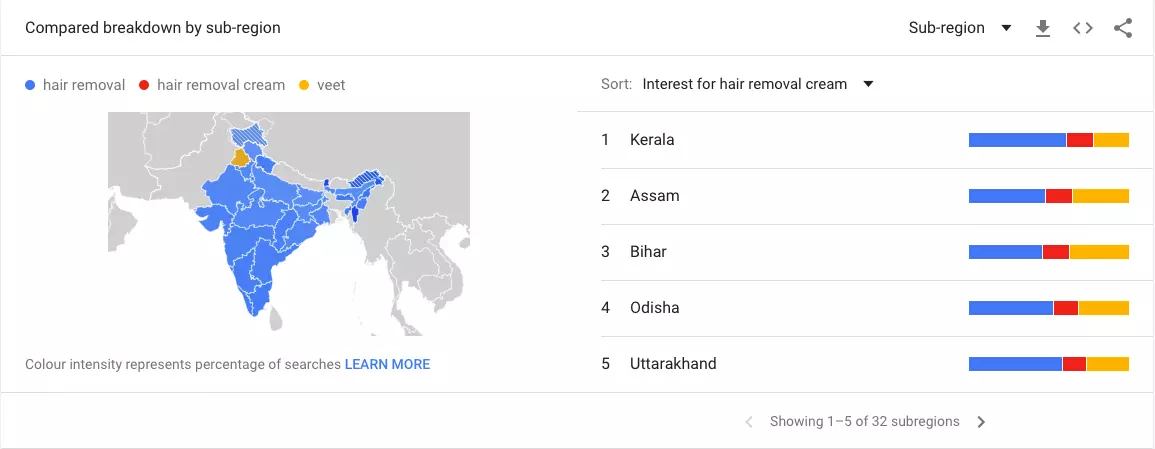Viewport: 1155px width, 449px height.
Task: Download the sub-region breakdown data
Action: [x=1043, y=28]
